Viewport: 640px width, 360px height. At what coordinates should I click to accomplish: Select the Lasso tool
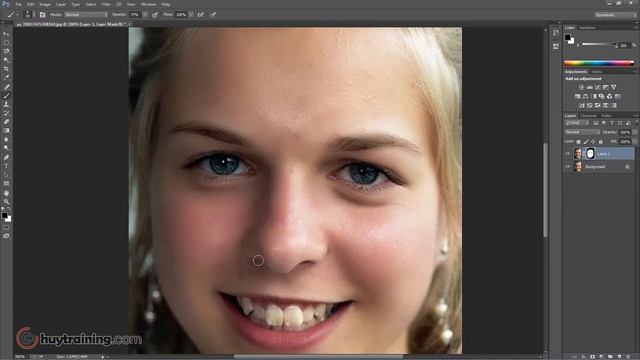(x=6, y=51)
